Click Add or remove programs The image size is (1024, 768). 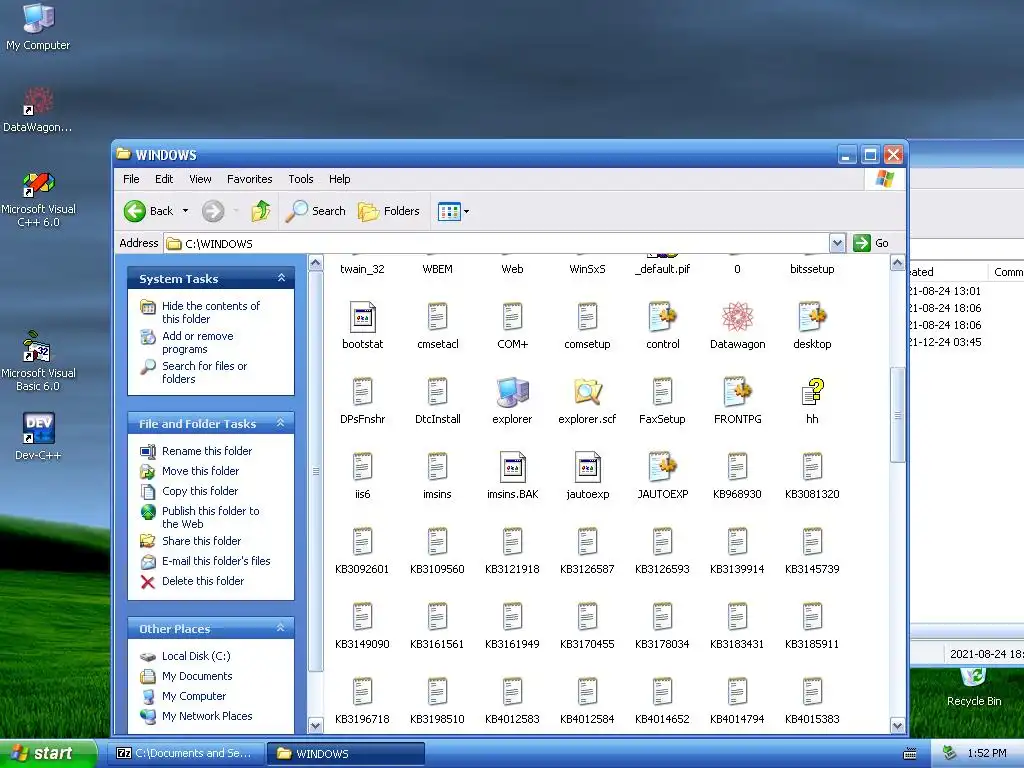coord(197,342)
